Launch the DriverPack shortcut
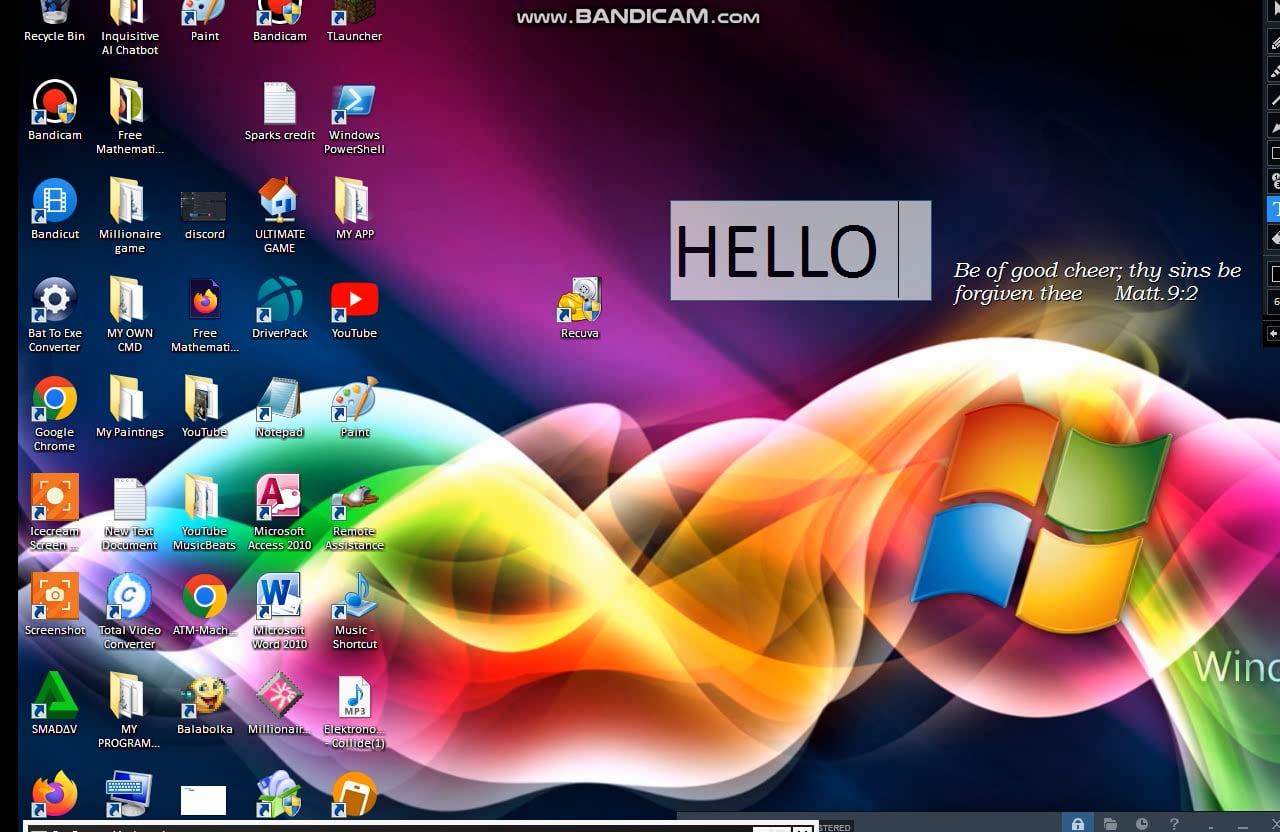 279,309
